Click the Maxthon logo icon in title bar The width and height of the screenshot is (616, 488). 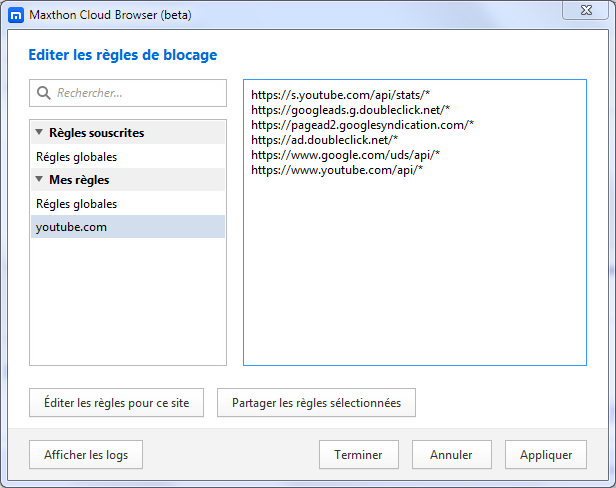click(x=16, y=15)
